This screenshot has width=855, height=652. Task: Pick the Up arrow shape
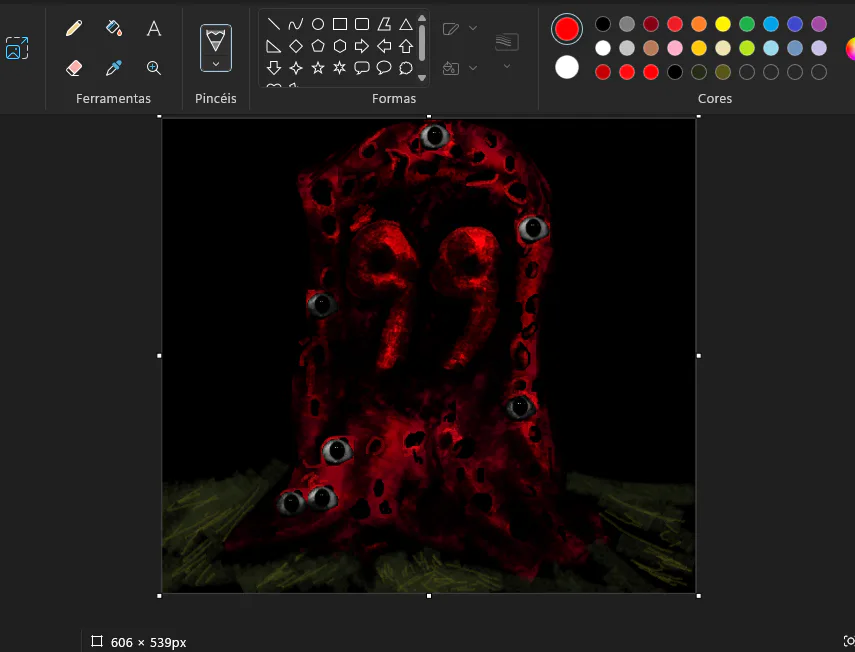[406, 46]
